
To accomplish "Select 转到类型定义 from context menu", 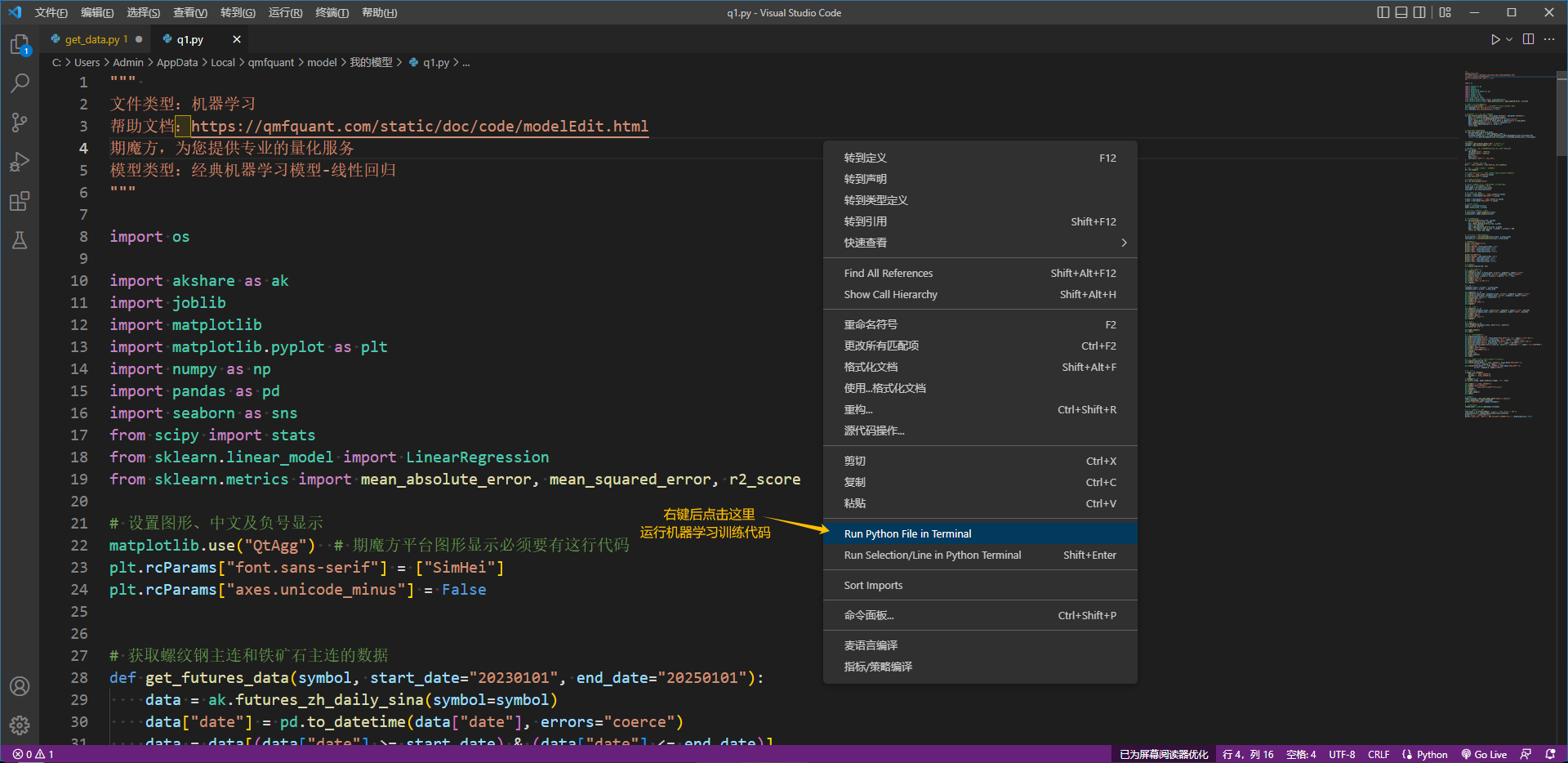I will pos(980,200).
